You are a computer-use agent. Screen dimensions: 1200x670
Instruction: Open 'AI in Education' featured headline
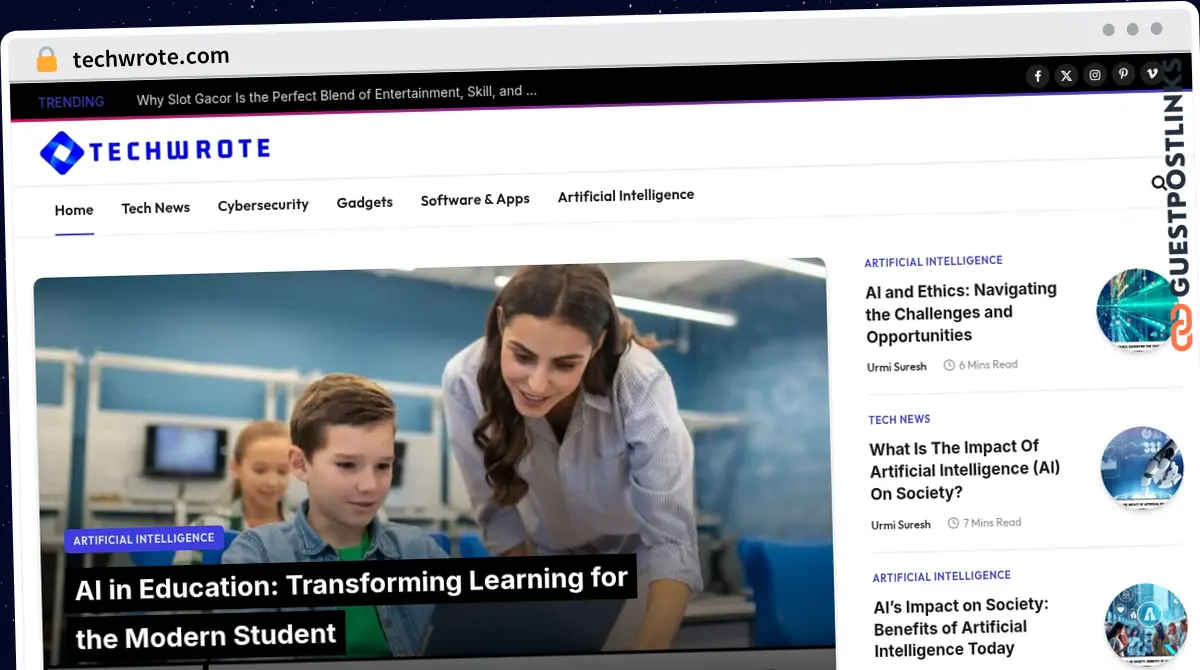click(x=351, y=607)
